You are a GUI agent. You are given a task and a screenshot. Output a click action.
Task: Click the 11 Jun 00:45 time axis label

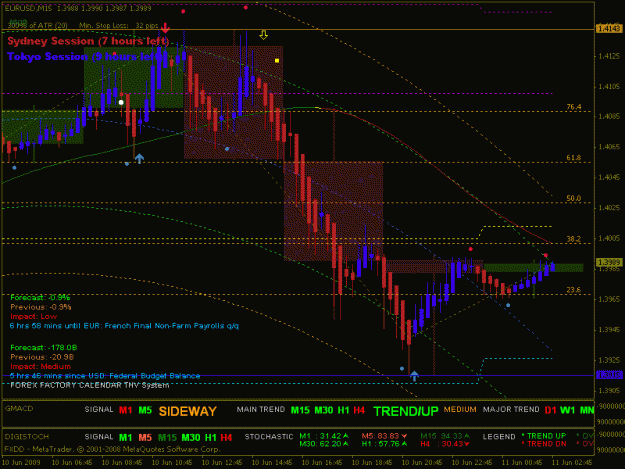point(522,463)
